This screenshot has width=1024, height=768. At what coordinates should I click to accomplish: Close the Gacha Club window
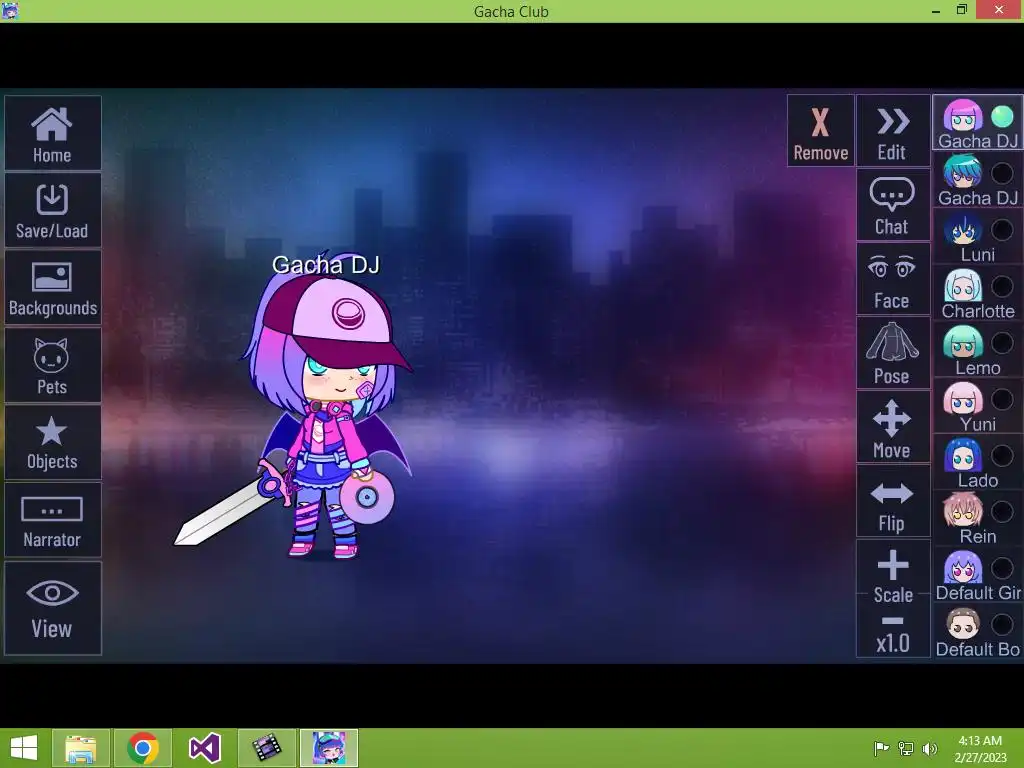[999, 10]
